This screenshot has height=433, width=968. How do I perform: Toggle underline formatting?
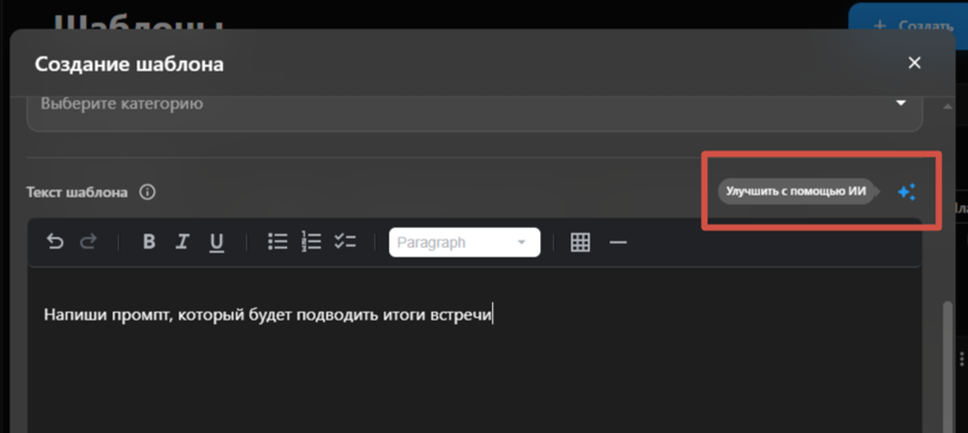pyautogui.click(x=216, y=243)
